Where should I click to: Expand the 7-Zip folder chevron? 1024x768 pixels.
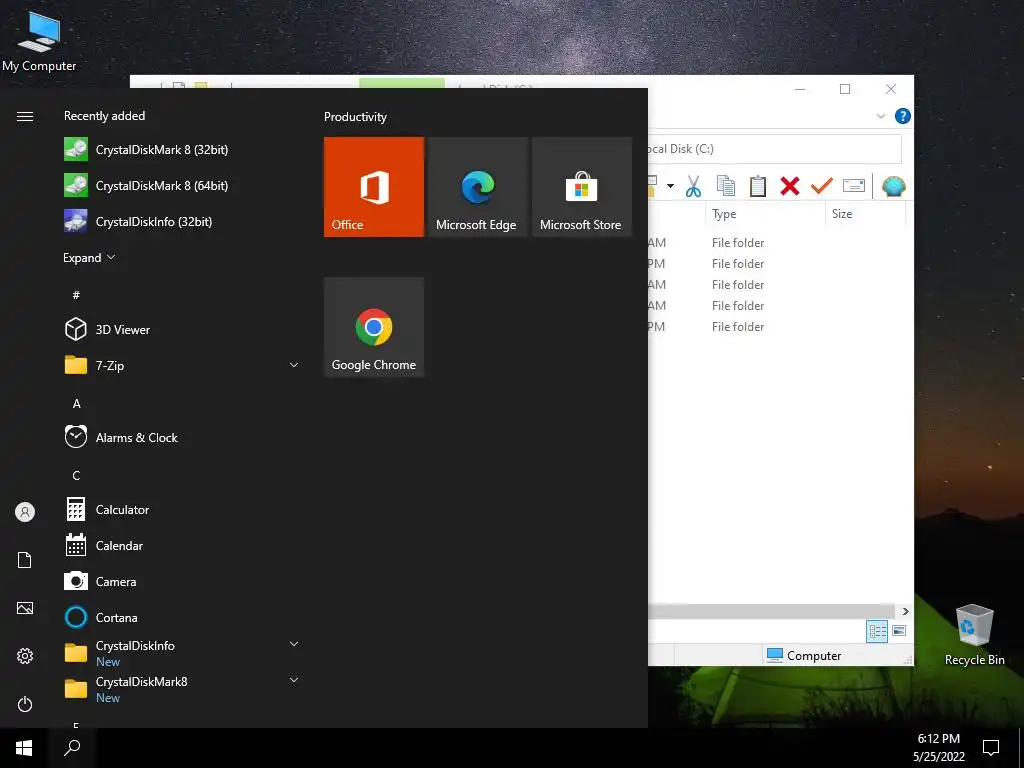pyautogui.click(x=294, y=365)
